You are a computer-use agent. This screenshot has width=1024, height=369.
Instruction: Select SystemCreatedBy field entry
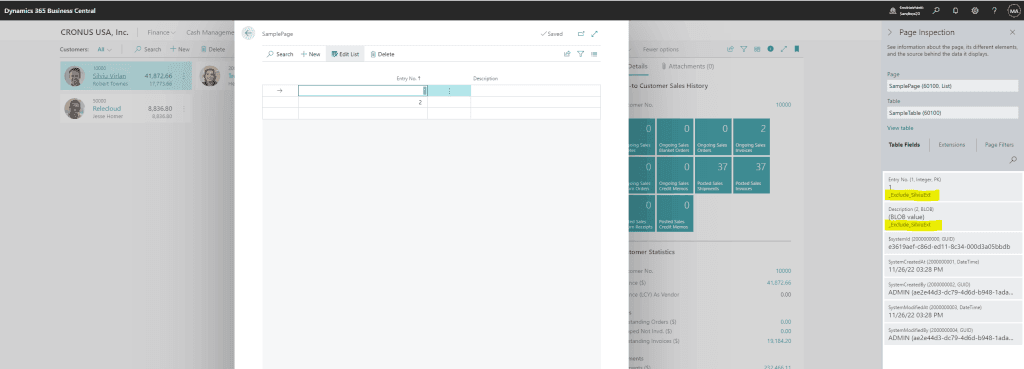pos(952,289)
